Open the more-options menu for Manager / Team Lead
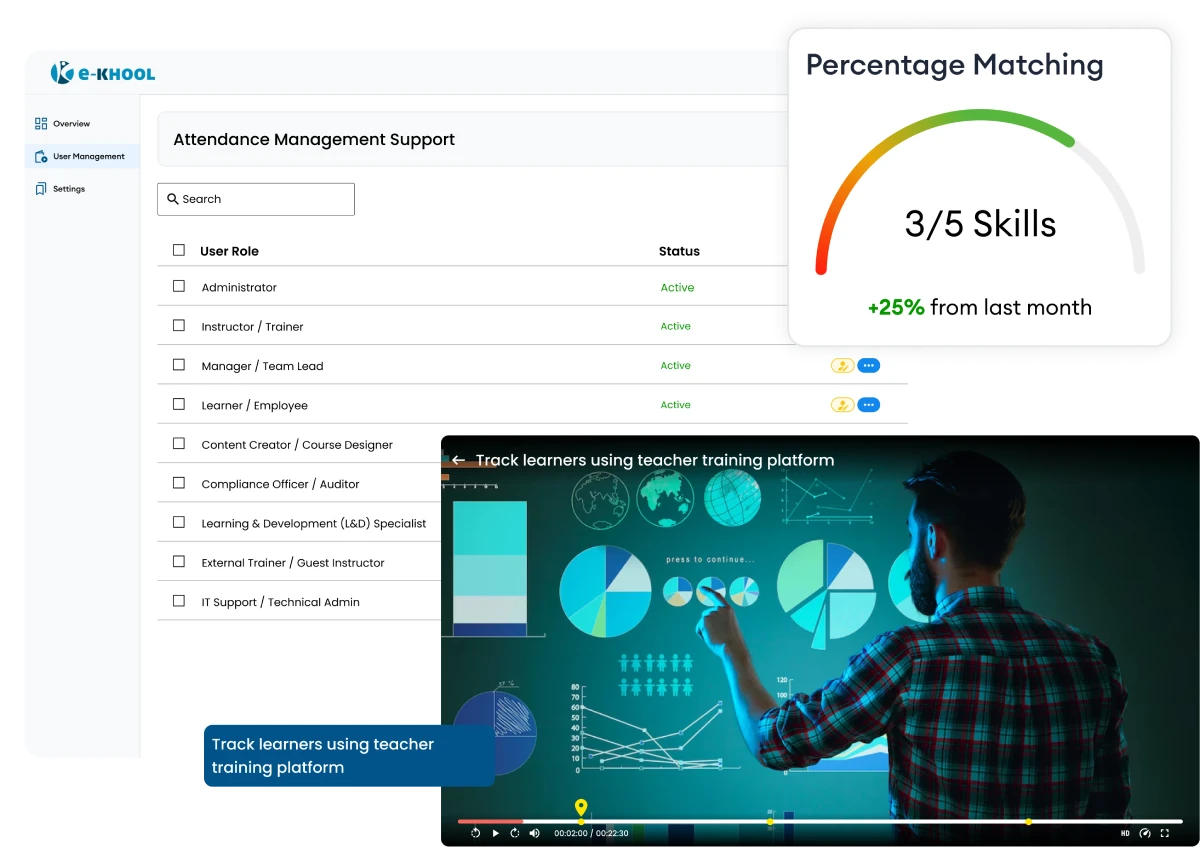The height and width of the screenshot is (847, 1200). pyautogui.click(x=869, y=365)
